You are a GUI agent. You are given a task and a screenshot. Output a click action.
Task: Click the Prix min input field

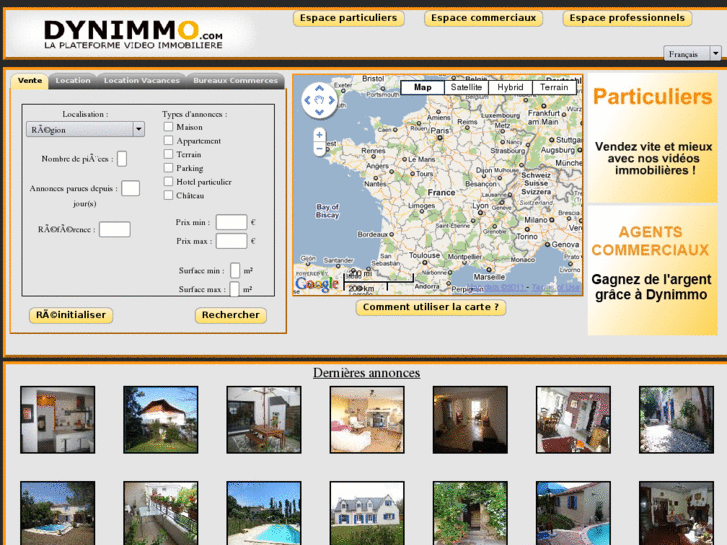click(231, 222)
